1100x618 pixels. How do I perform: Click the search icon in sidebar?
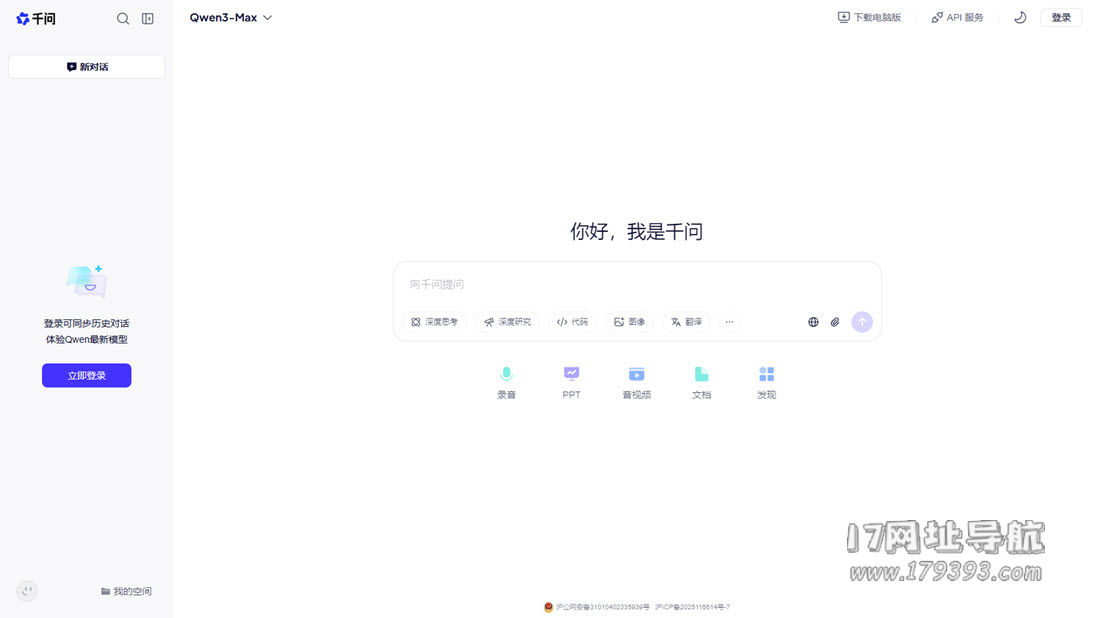[123, 18]
